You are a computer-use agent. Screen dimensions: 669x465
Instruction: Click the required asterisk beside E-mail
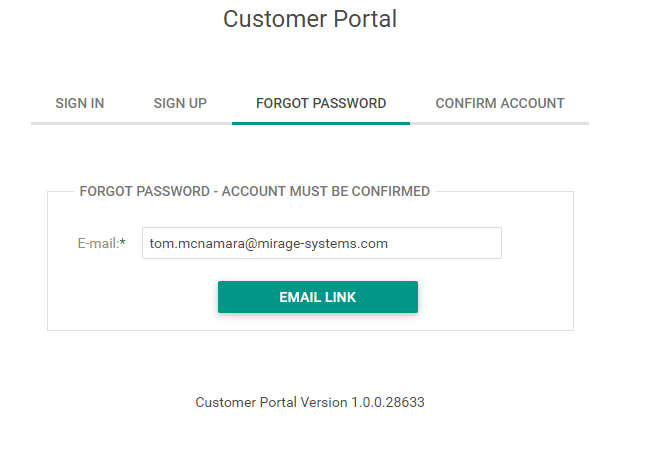coord(123,243)
